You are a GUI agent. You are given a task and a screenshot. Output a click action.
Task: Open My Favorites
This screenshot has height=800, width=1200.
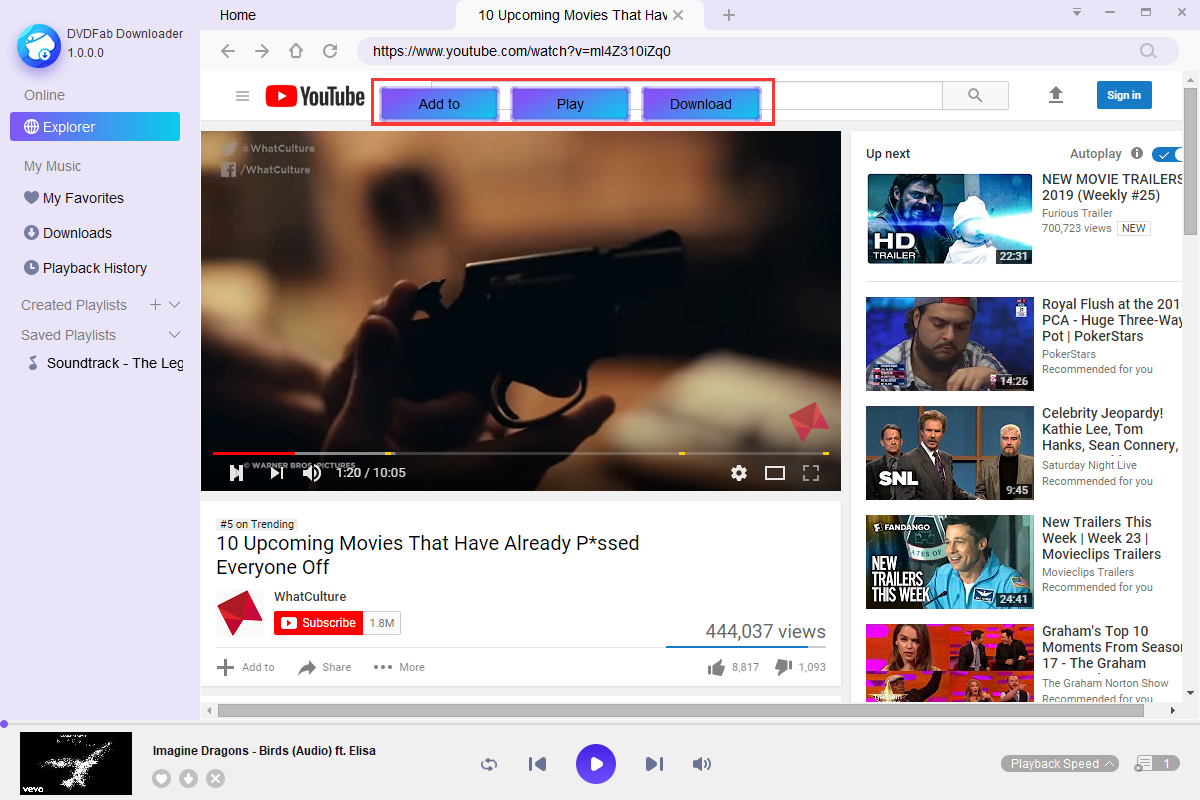pyautogui.click(x=84, y=198)
